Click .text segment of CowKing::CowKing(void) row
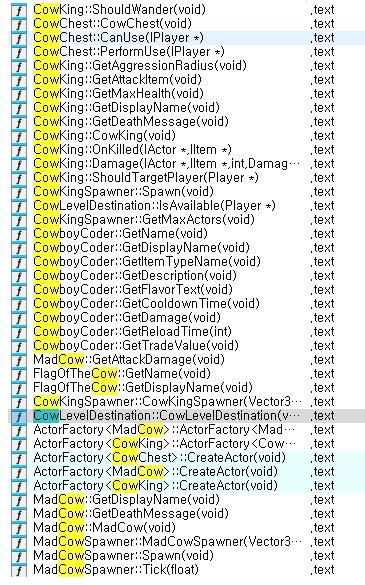The width and height of the screenshot is (365, 585). (x=322, y=136)
